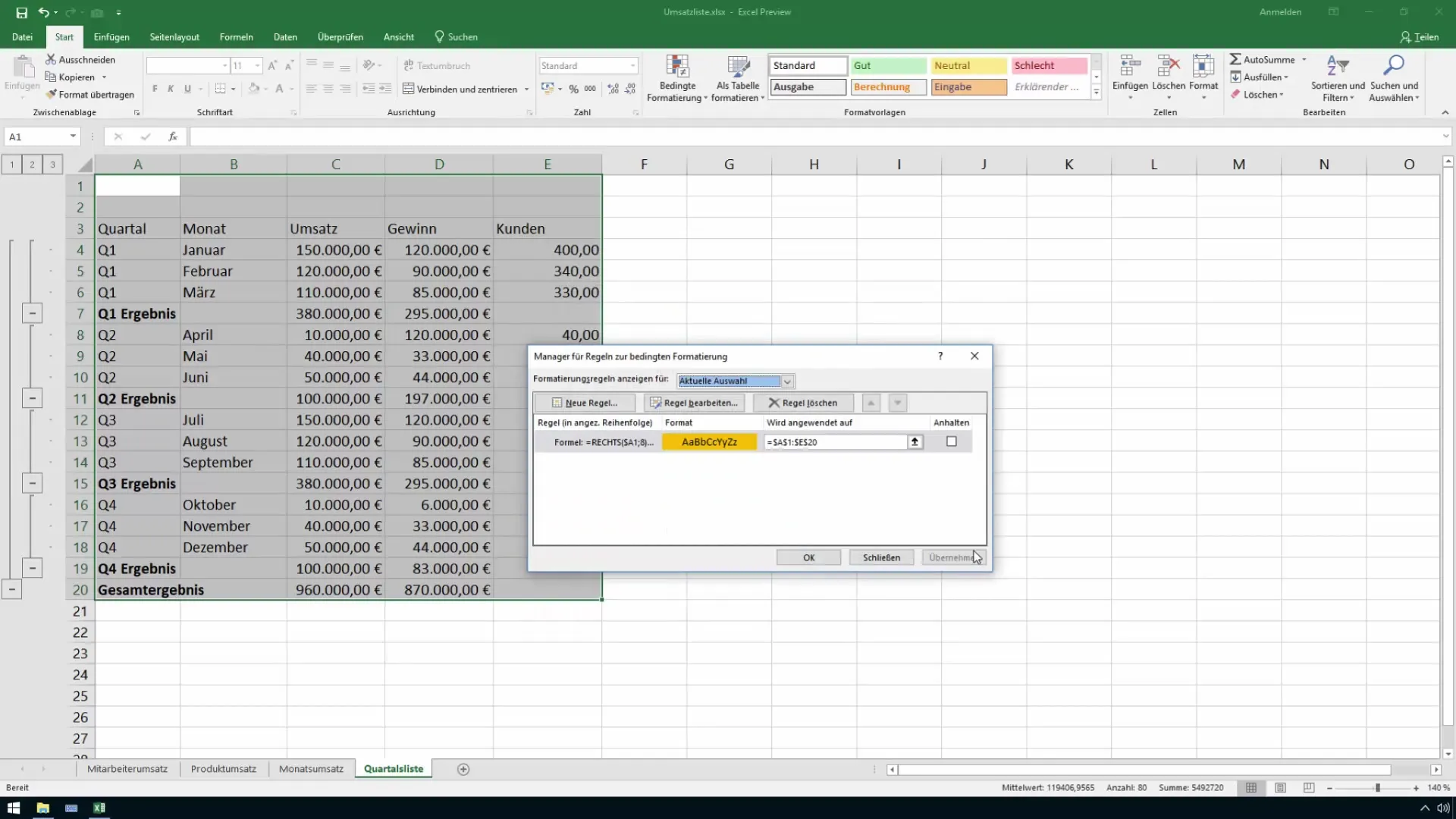Click Sortieren und Filtern icon
This screenshot has height=819, width=1456.
coord(1337,66)
